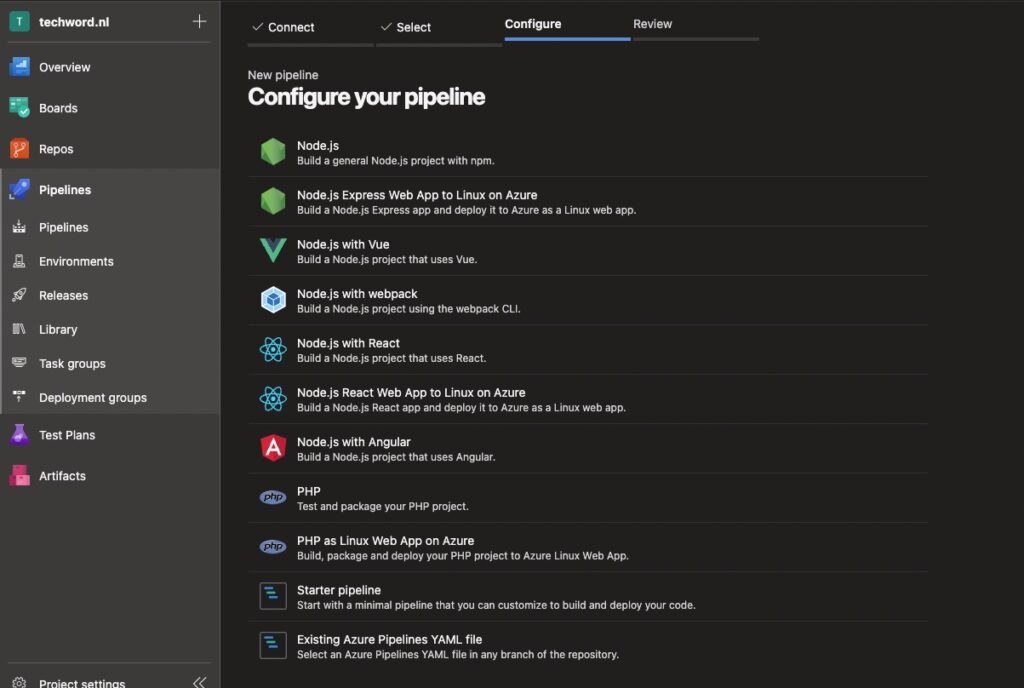Click 'Test and package your PHP project.' description
The image size is (1024, 688).
(383, 506)
